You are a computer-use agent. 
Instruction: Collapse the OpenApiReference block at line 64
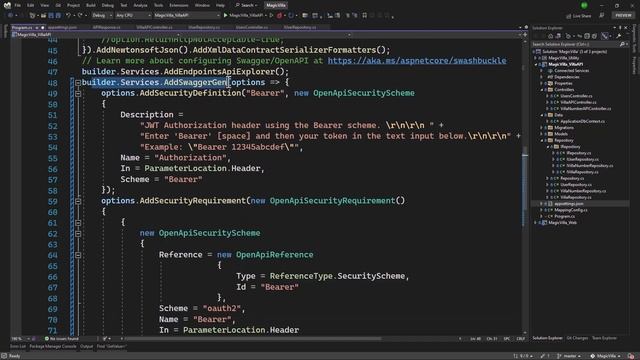pos(78,255)
